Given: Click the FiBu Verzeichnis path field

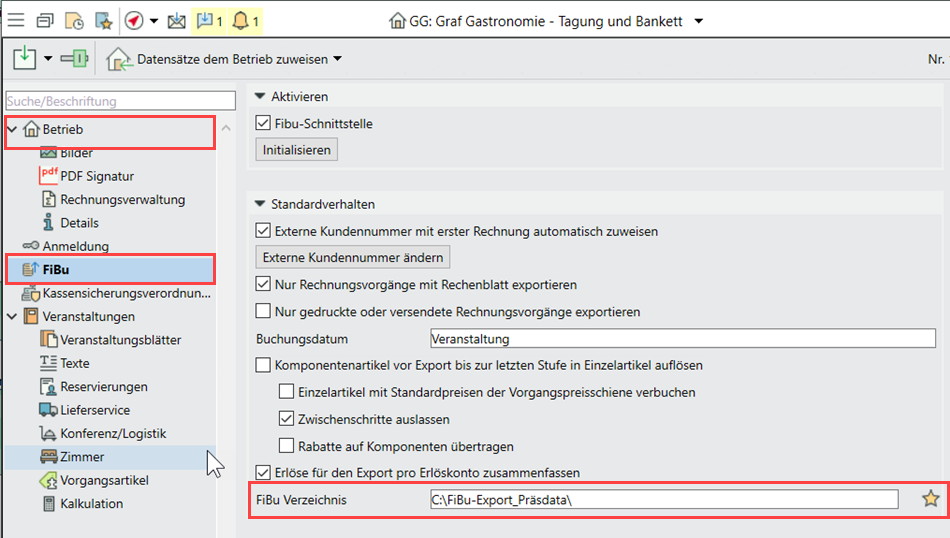Looking at the screenshot, I should [x=660, y=499].
